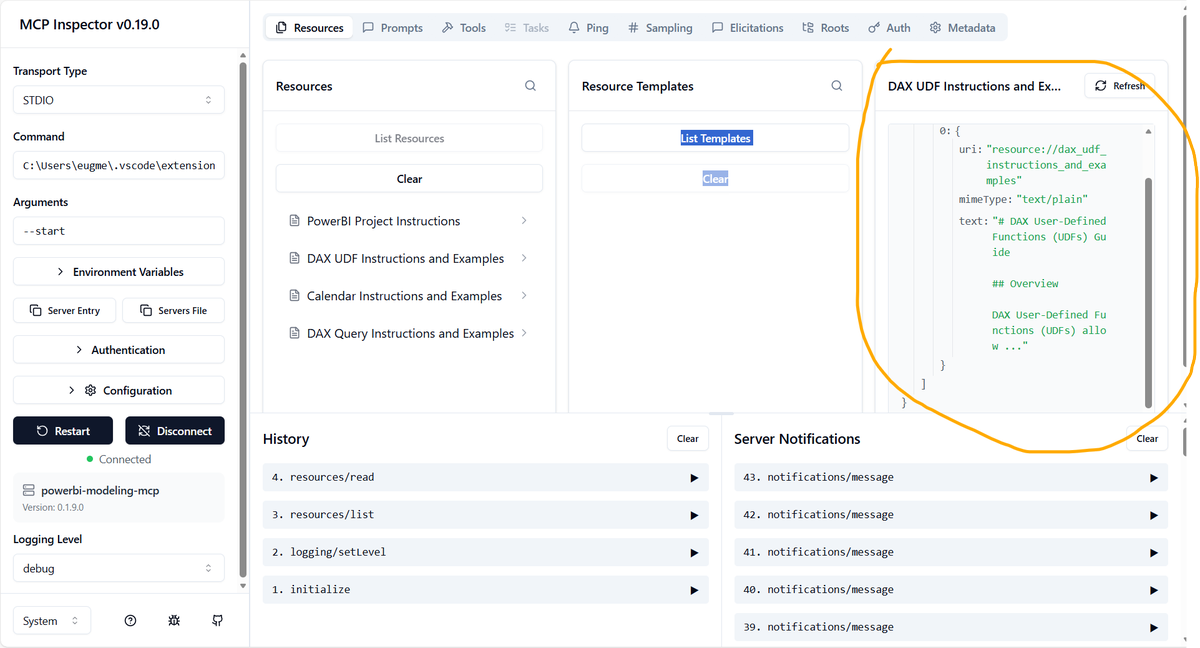Expand history entry 4. resources/read
Screen dimensions: 1200x648
pos(485,477)
